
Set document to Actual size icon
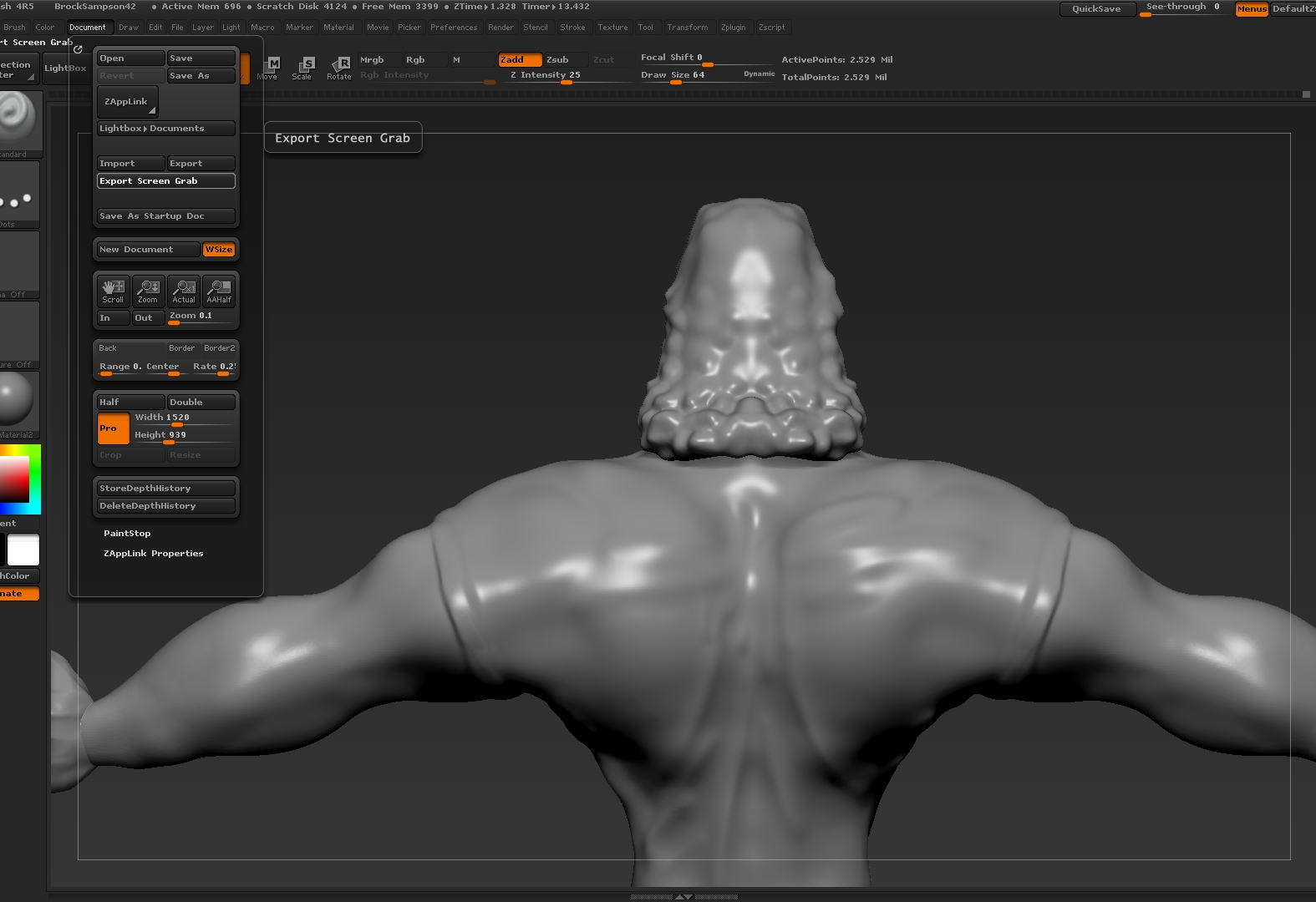click(x=184, y=291)
